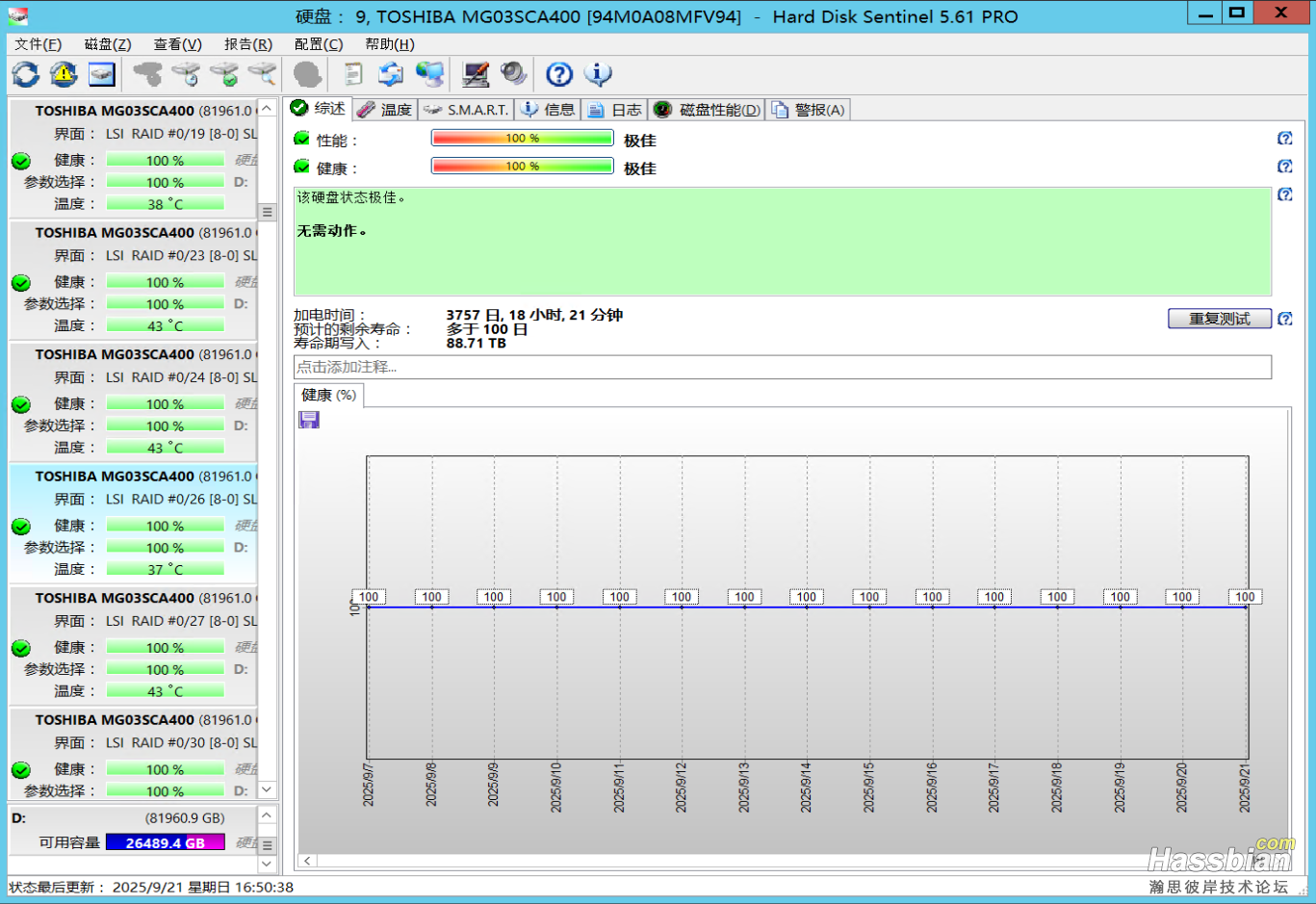This screenshot has height=904, width=1316.
Task: Open the disk information toolbar icon
Action: click(101, 74)
